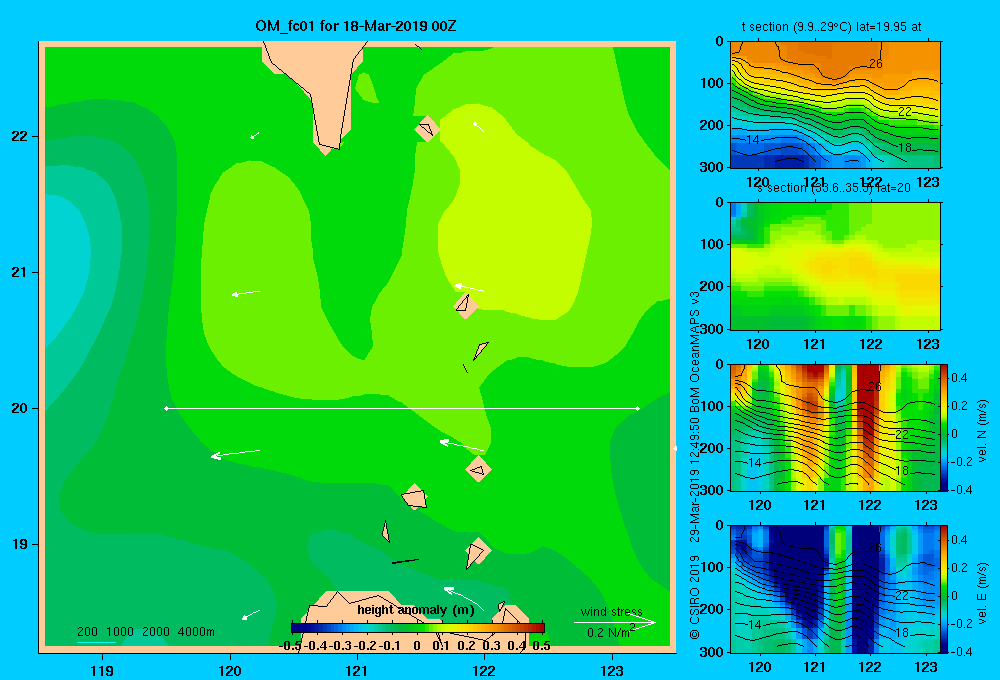Click the vel. N (m/s) axis label
Screen dimensions: 1000x680
point(983,431)
